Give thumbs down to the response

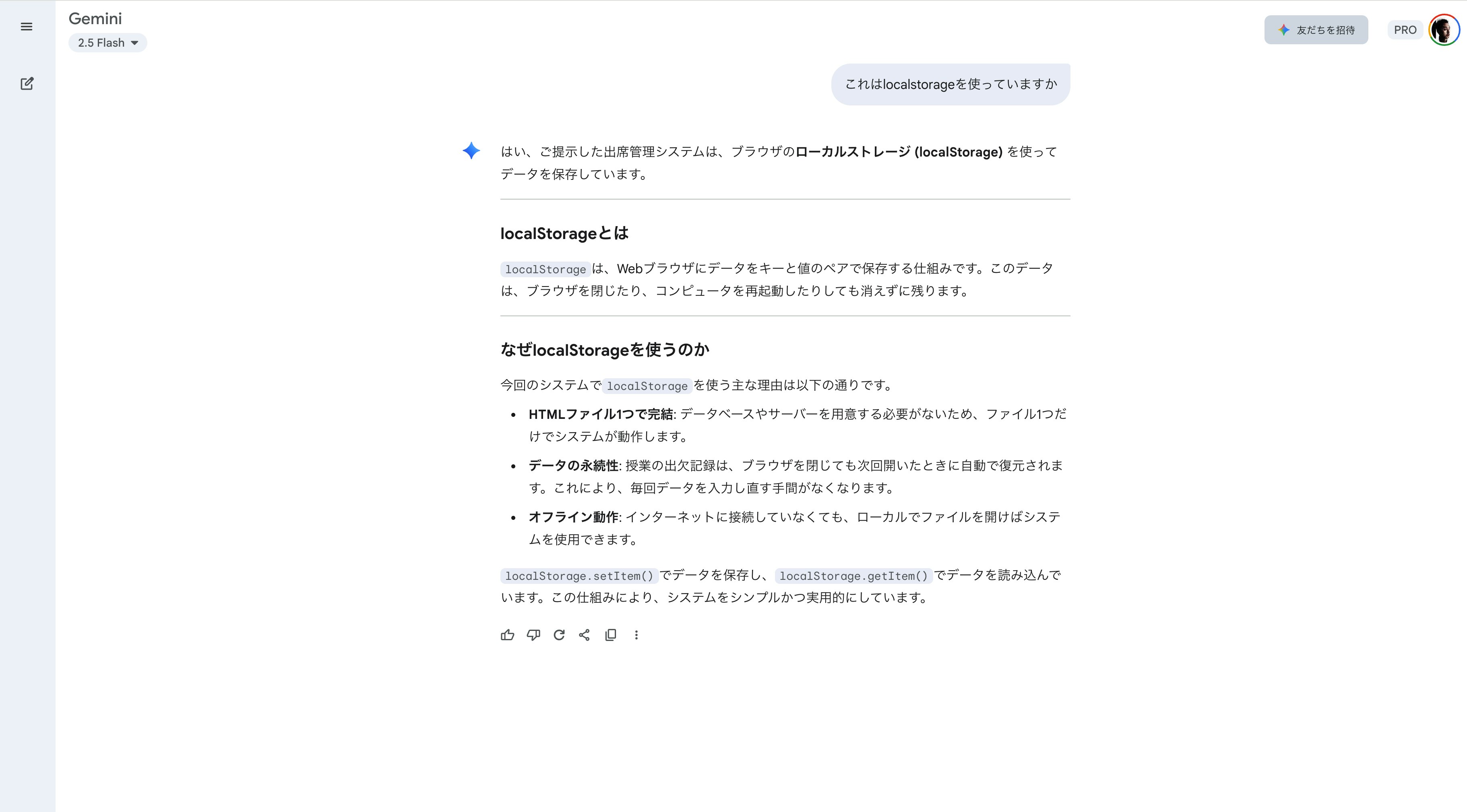point(533,635)
